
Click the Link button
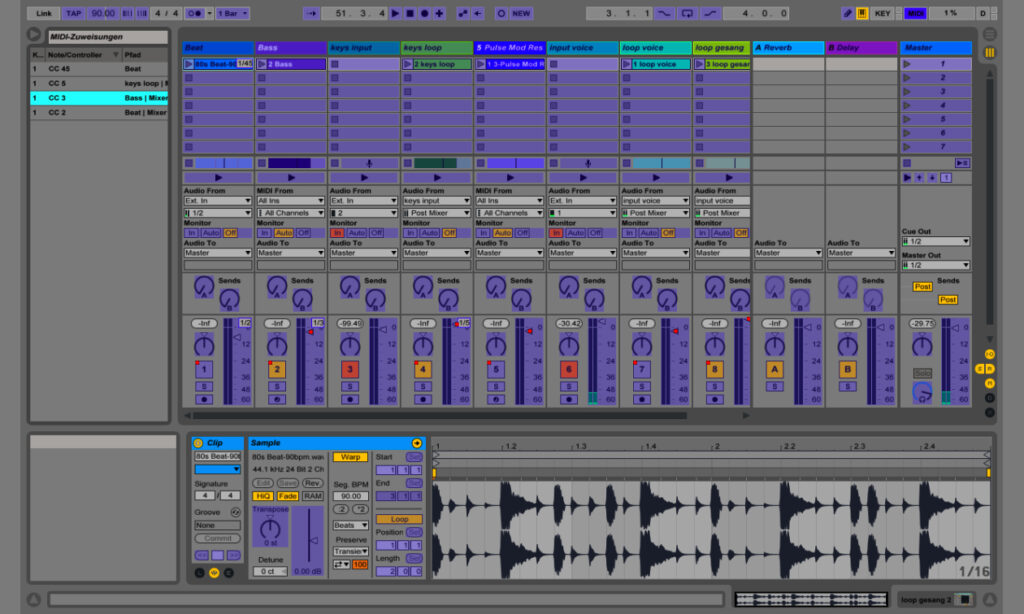(44, 13)
